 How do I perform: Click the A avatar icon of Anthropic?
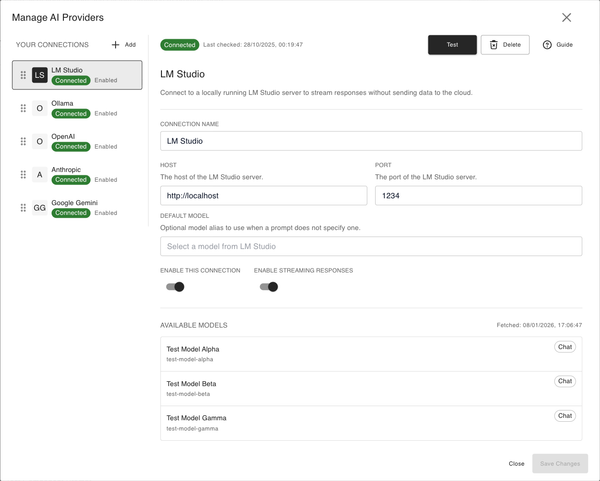point(39,174)
